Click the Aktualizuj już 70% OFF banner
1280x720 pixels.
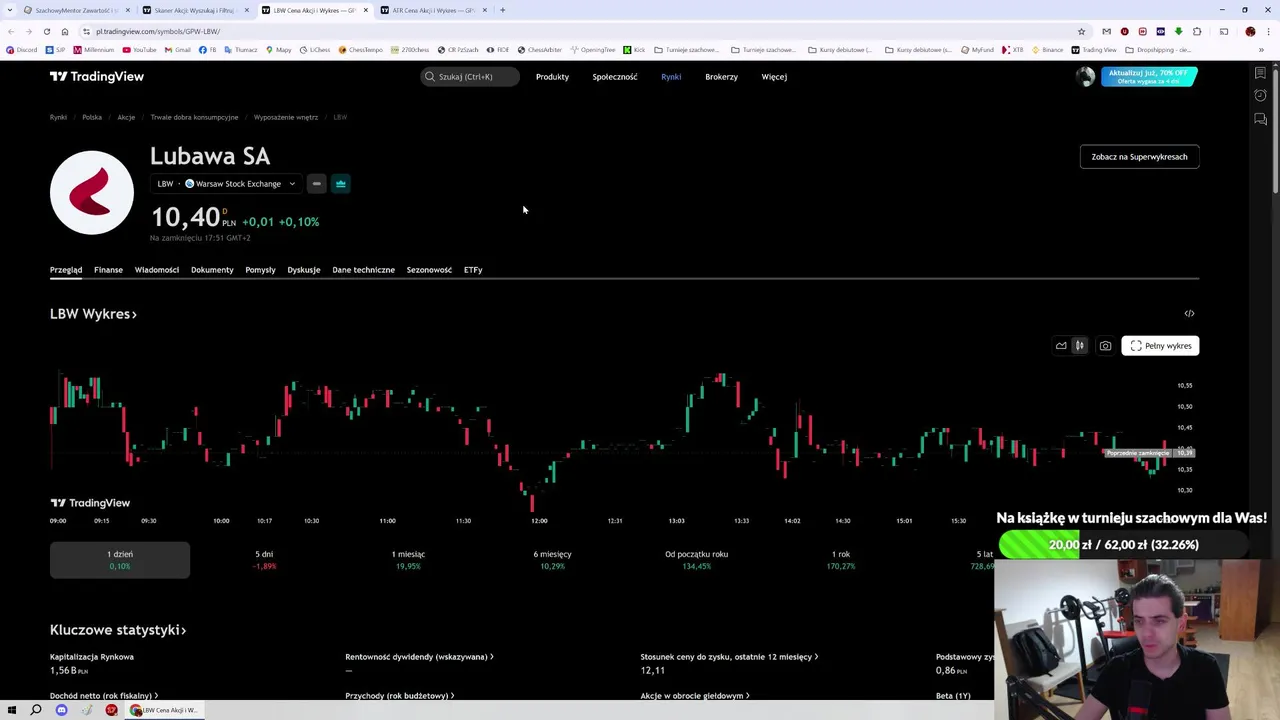(x=1149, y=76)
